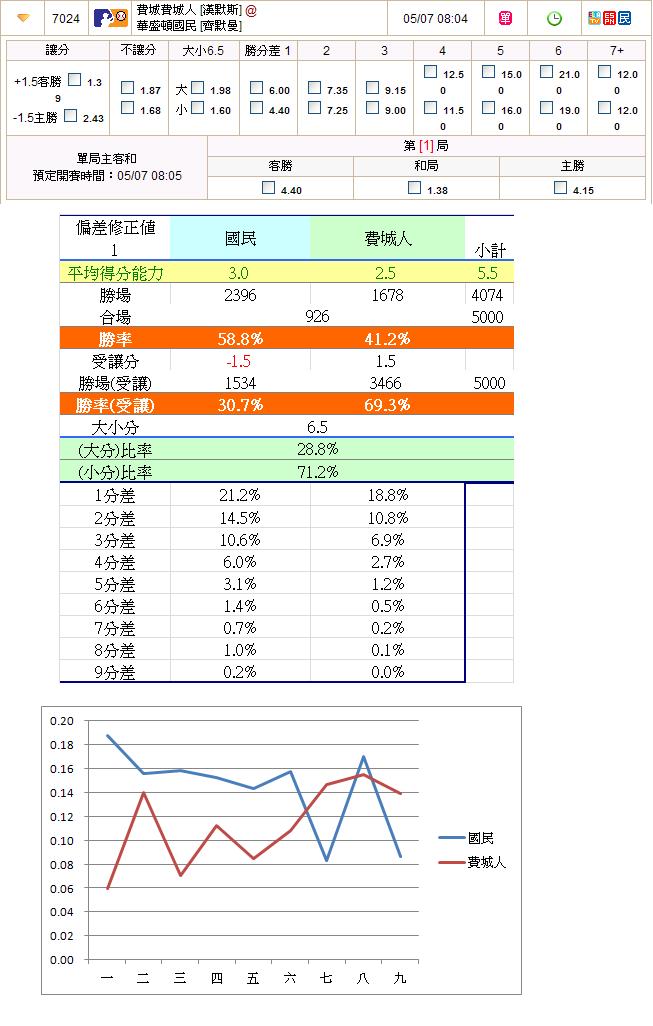Click the 八 inning axis label

[x=363, y=978]
